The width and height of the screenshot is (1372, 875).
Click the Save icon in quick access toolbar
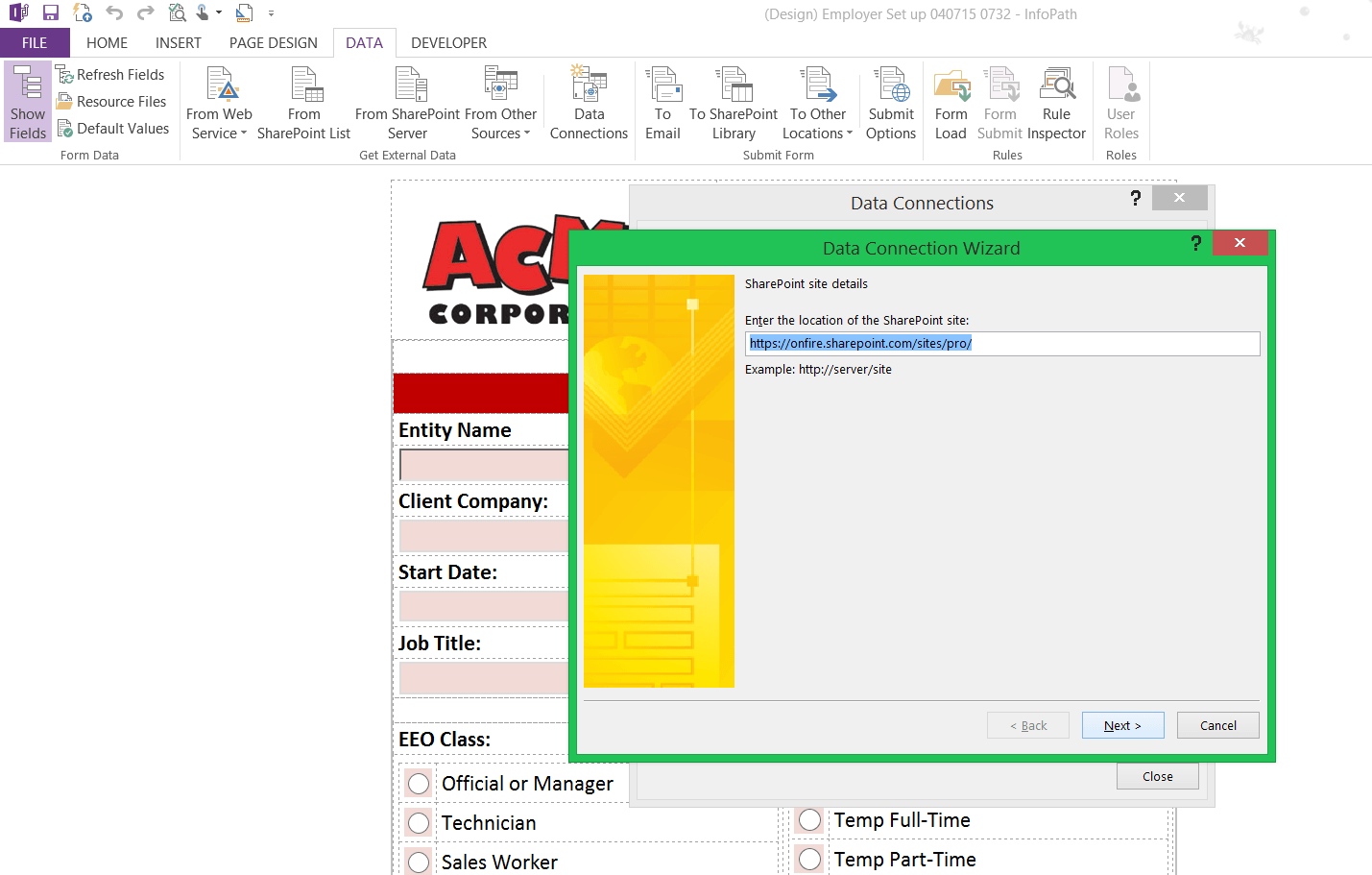click(x=51, y=13)
